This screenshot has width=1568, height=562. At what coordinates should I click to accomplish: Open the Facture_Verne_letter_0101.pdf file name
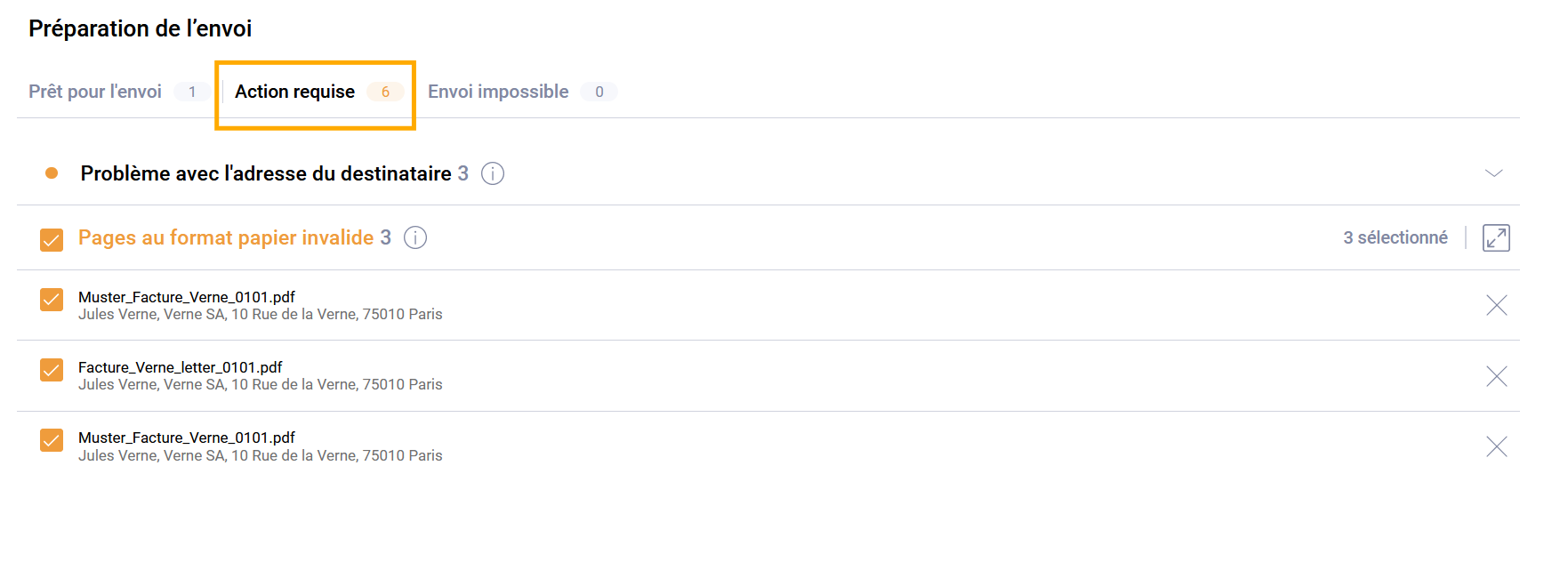point(181,367)
